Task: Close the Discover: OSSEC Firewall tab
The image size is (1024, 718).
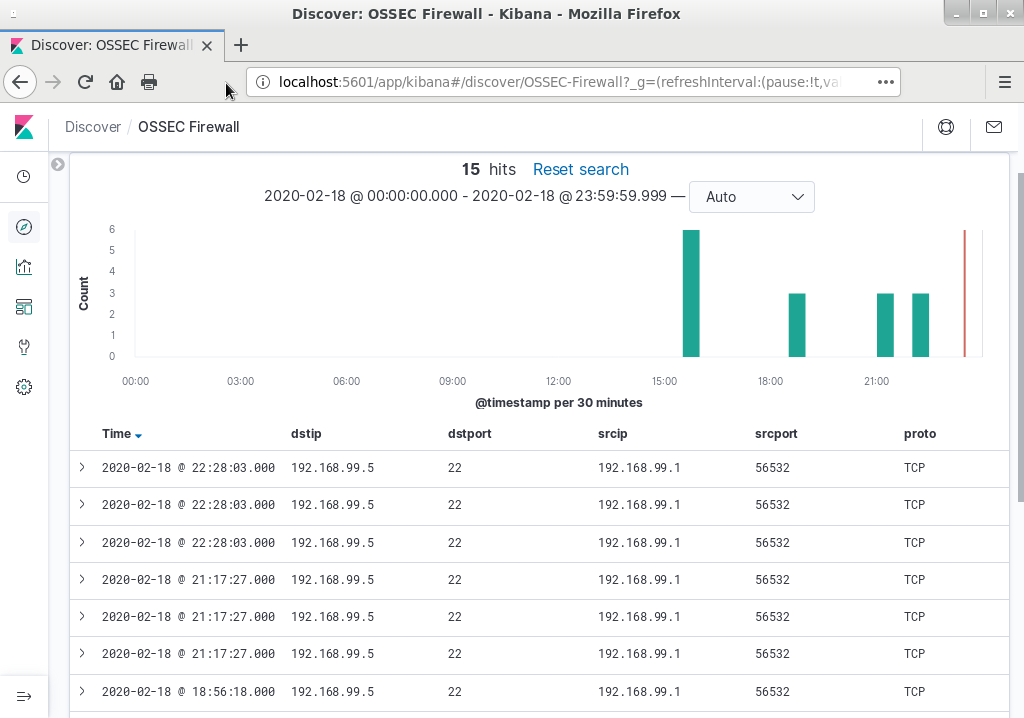Action: [x=207, y=46]
